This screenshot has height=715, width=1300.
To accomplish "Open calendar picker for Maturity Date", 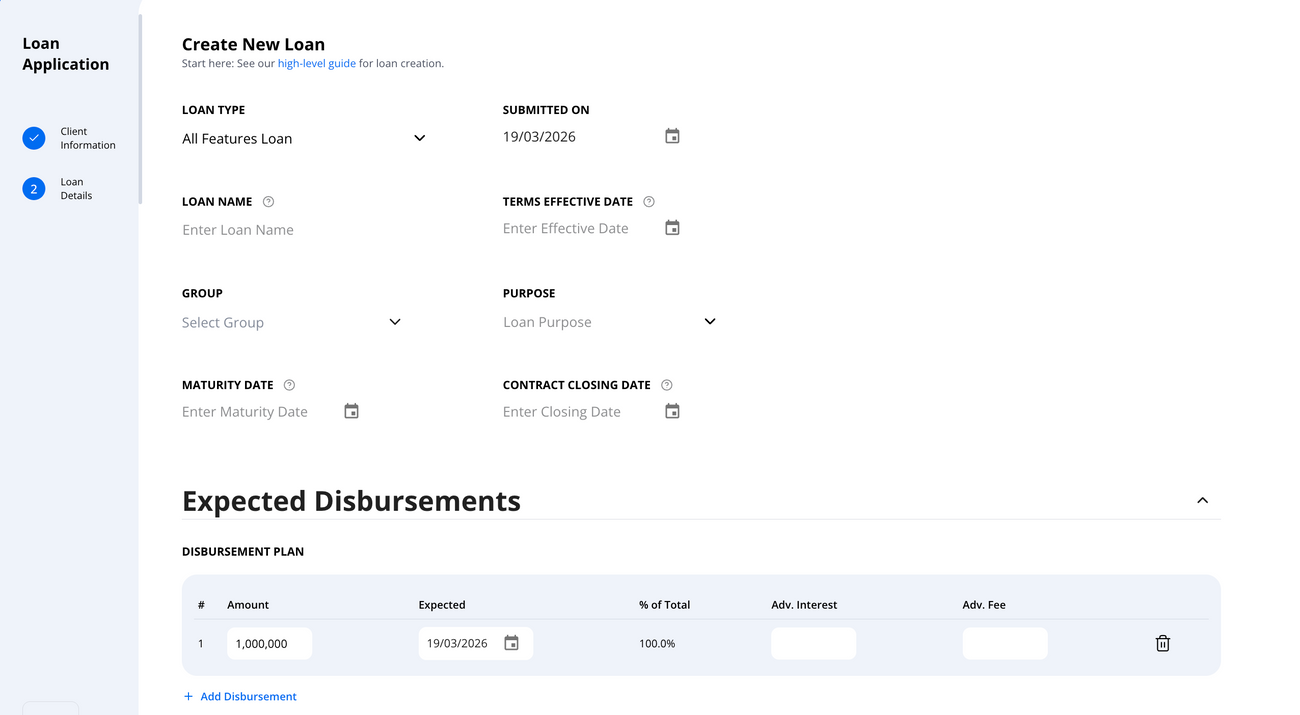I will pyautogui.click(x=351, y=410).
